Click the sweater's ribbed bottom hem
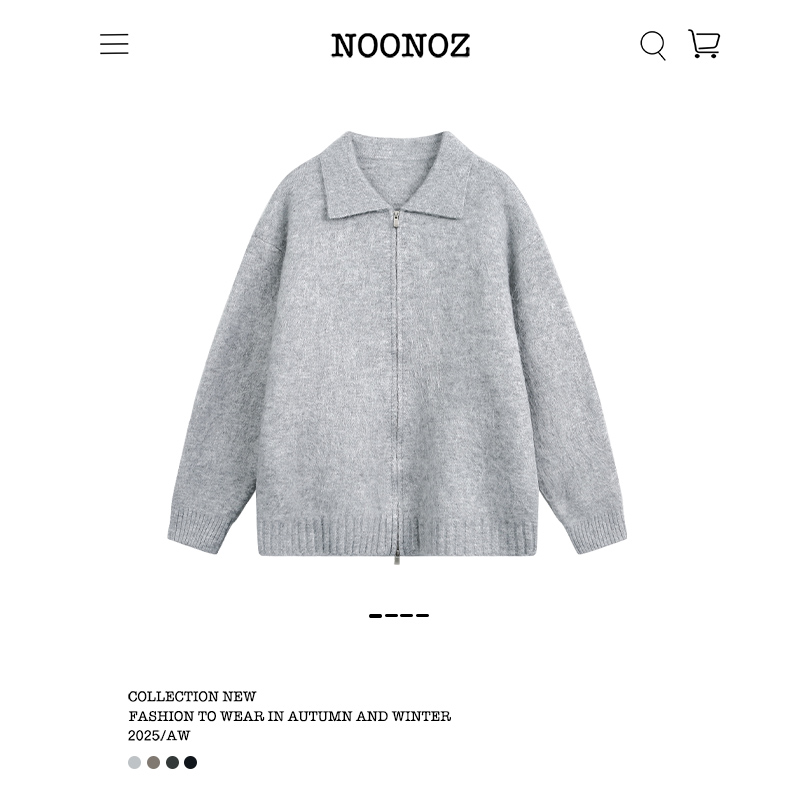 tap(397, 536)
